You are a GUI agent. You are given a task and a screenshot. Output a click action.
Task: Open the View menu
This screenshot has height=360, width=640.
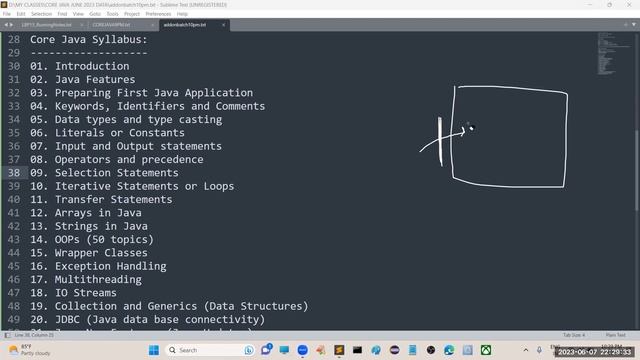(78, 14)
